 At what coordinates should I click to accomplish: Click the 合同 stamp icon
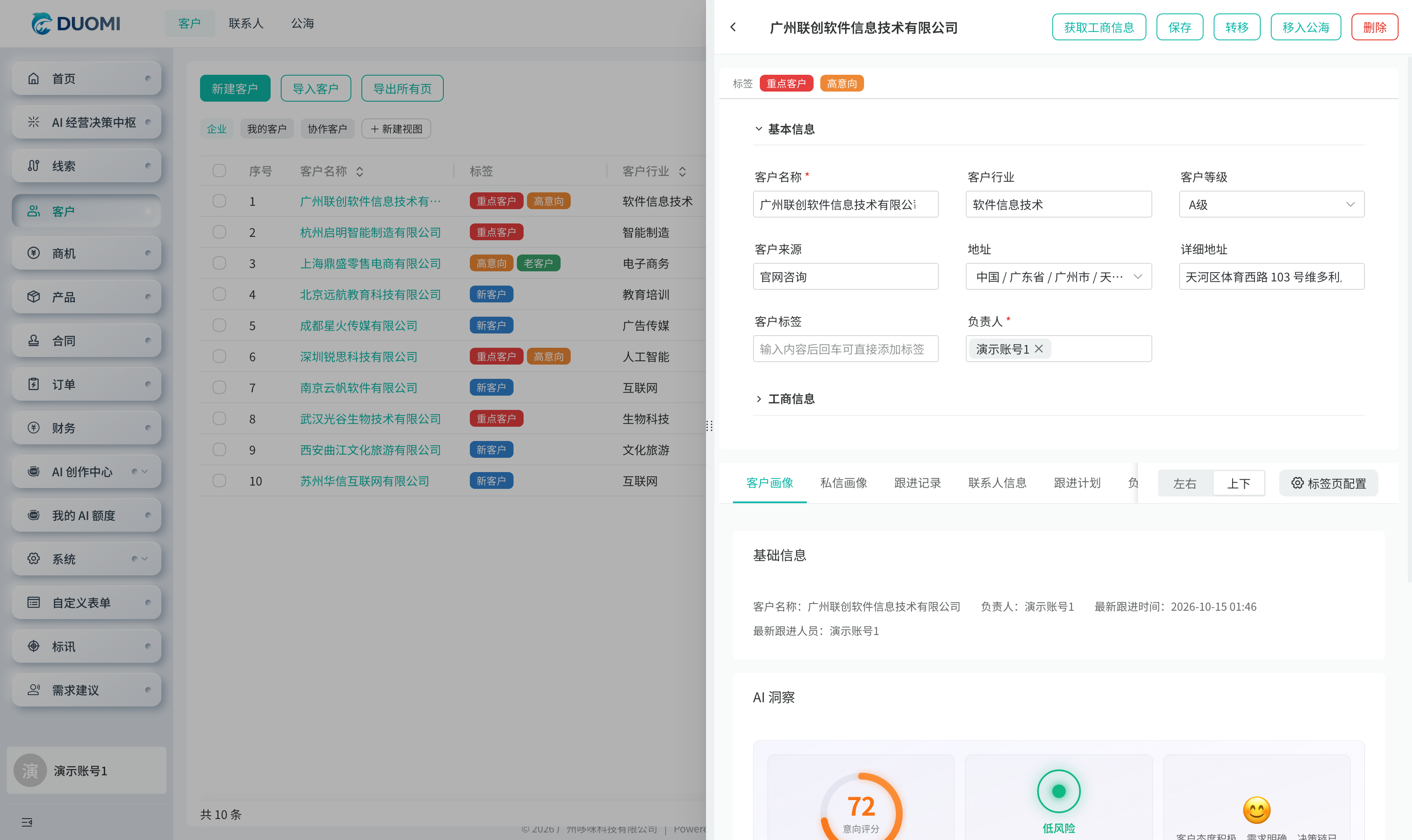coord(34,340)
